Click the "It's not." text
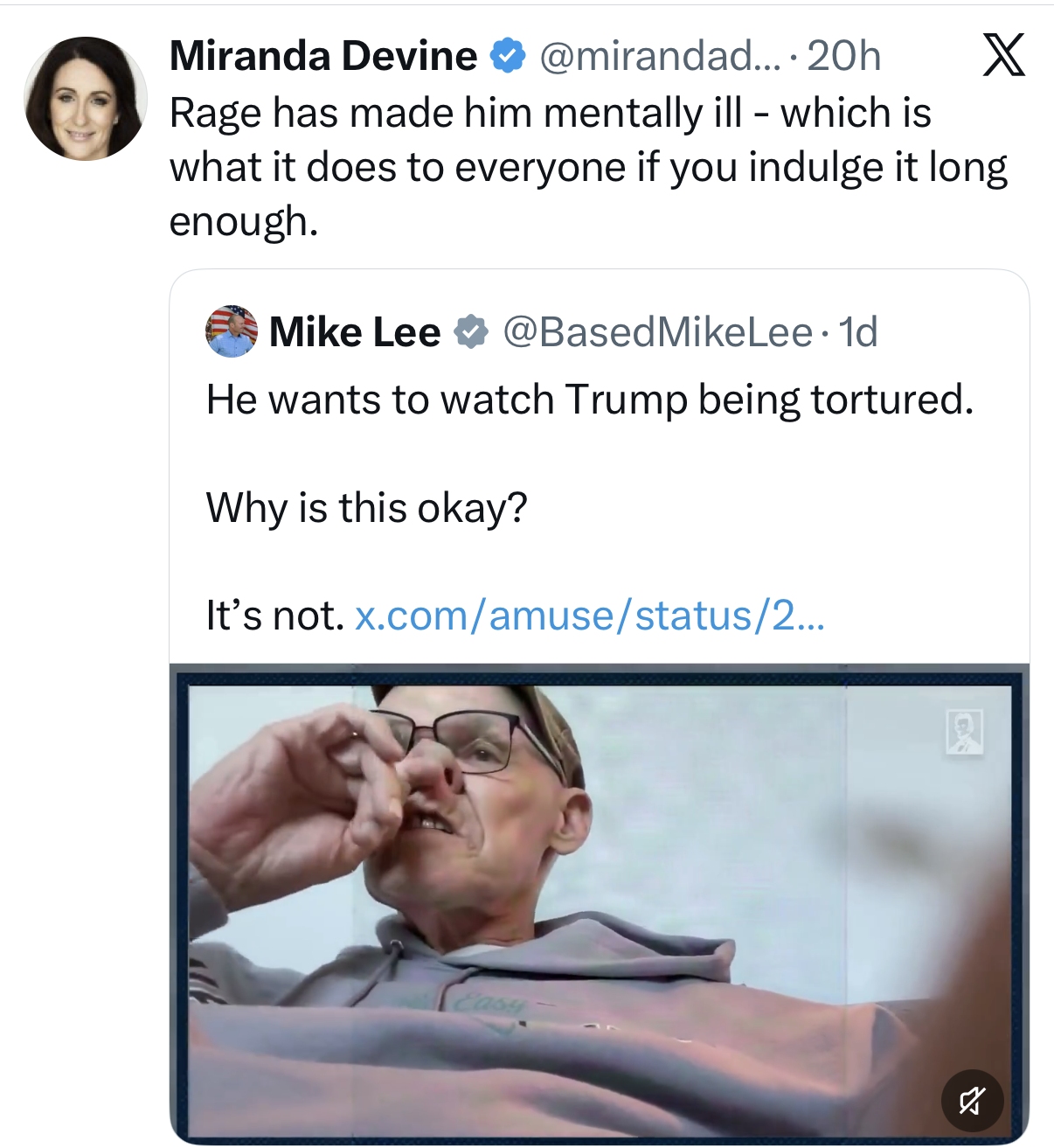1054x1148 pixels. coord(274,616)
